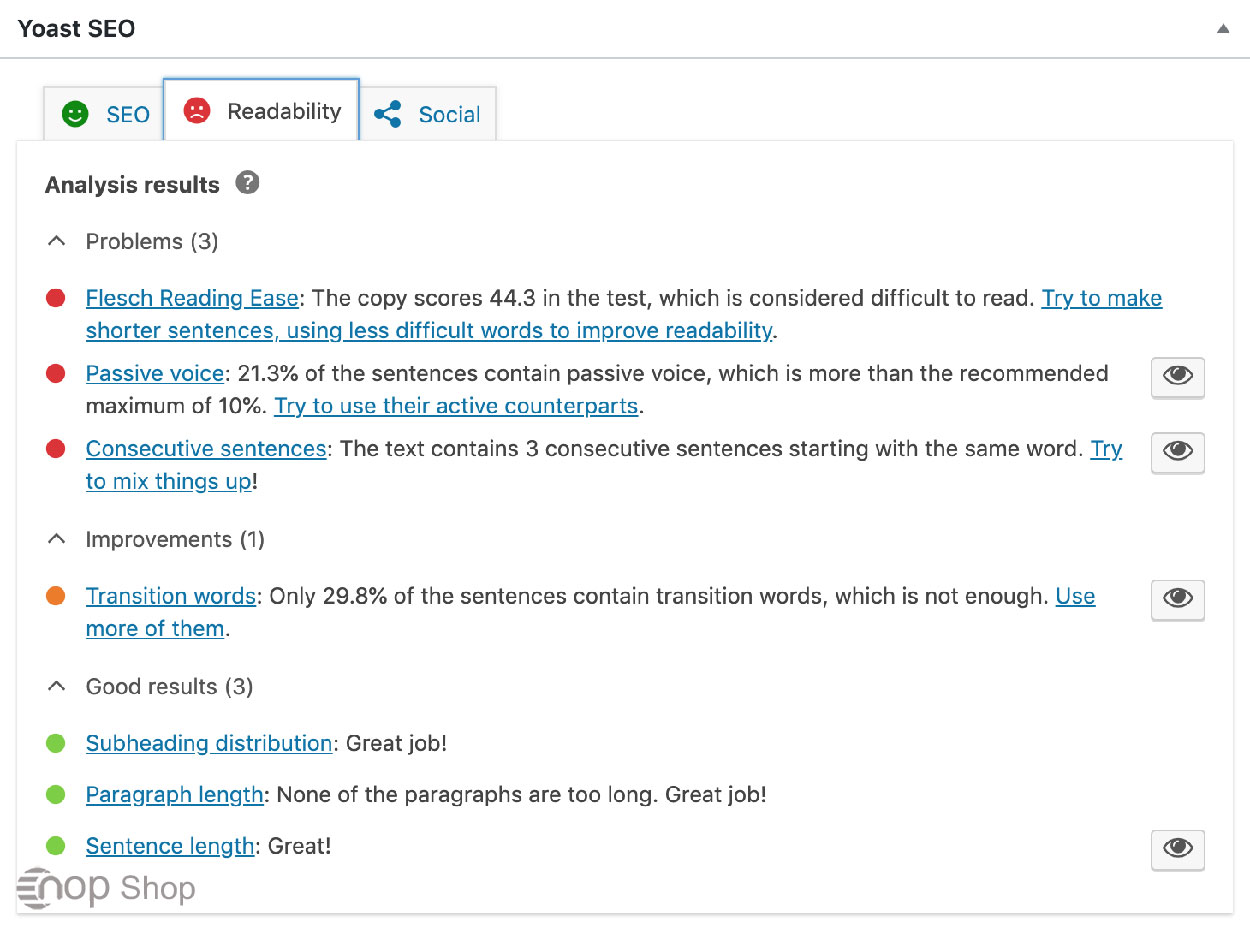Collapse the Improvements section
The image size is (1250, 928).
point(57,538)
